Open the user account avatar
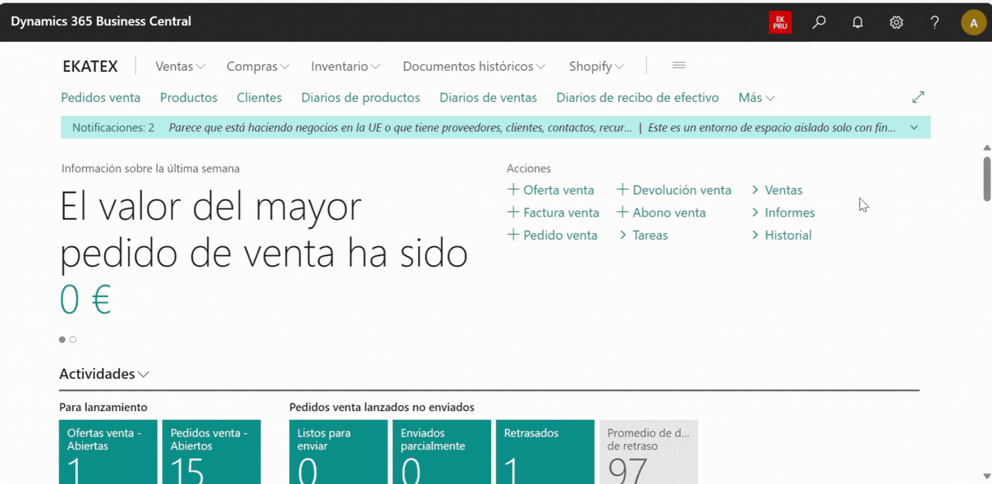The height and width of the screenshot is (484, 992). pos(972,22)
